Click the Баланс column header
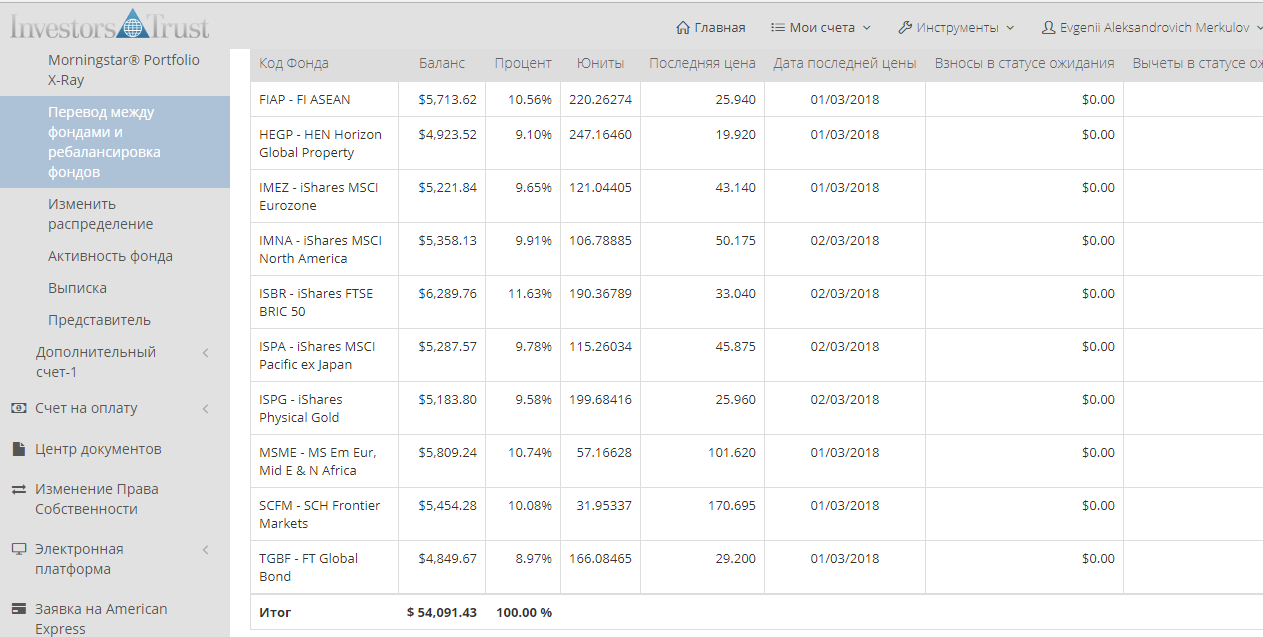 click(442, 63)
